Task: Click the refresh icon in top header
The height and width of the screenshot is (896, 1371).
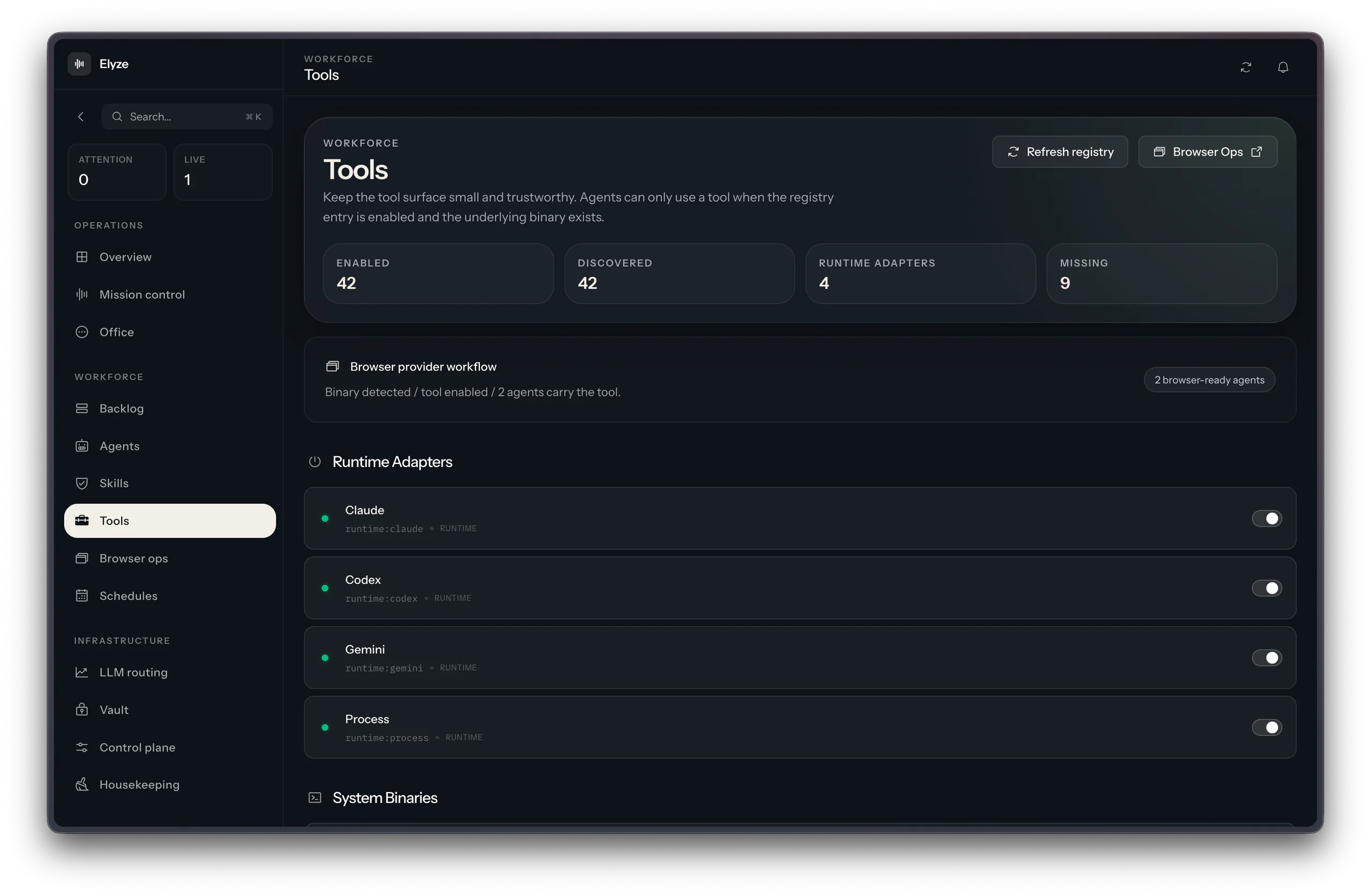Action: [1246, 67]
